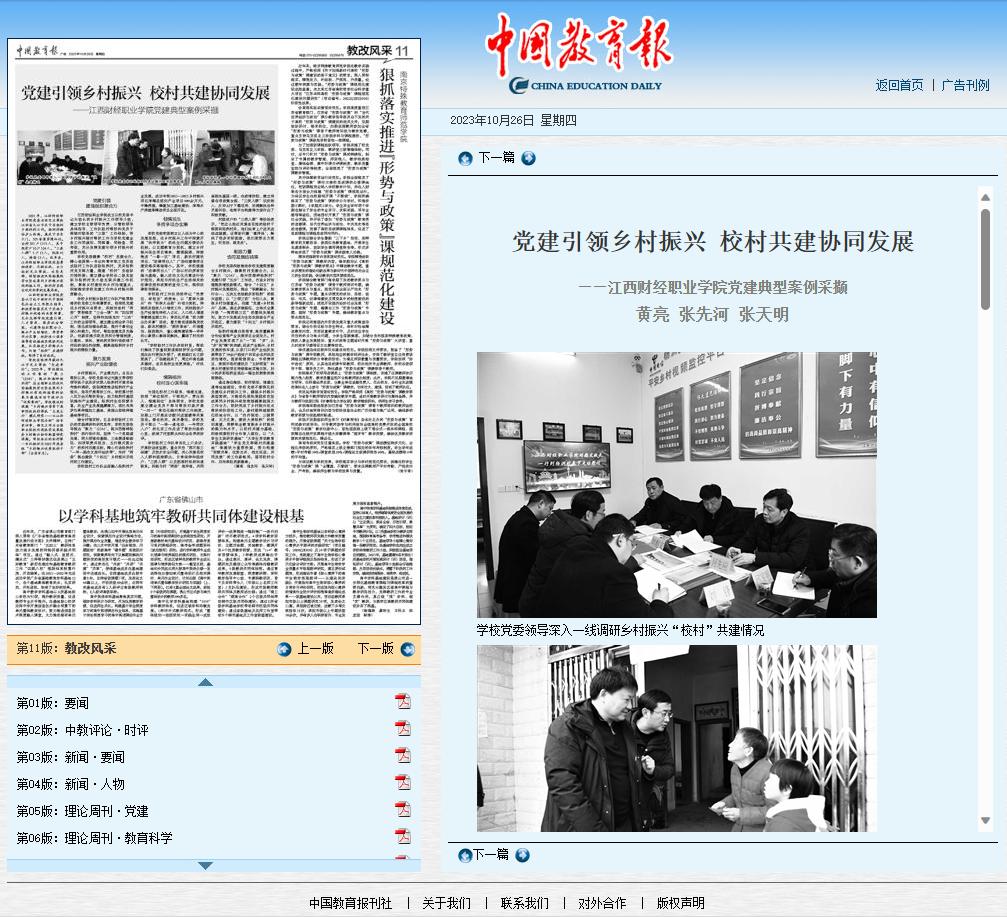Image resolution: width=1007 pixels, height=917 pixels.
Task: Click the left arrow icon before 下一篇 below the article
Action: (465, 855)
